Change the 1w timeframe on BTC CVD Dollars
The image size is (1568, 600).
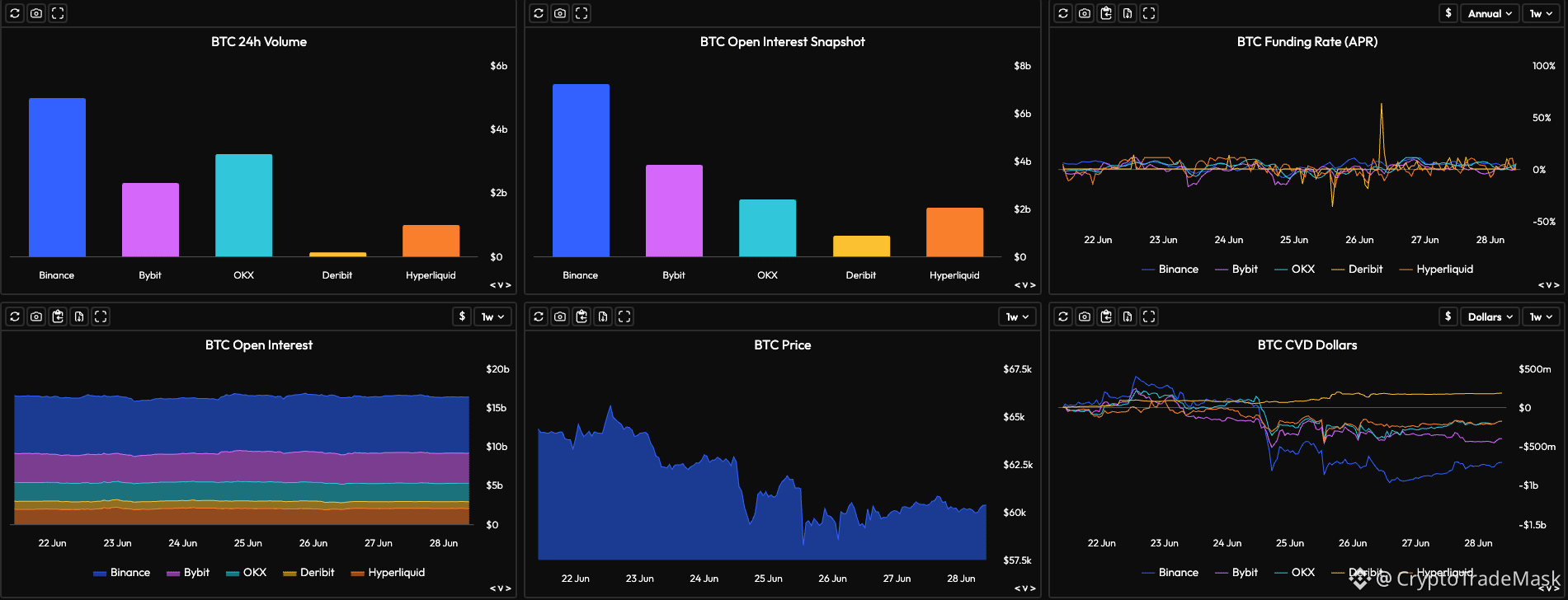[x=1542, y=316]
